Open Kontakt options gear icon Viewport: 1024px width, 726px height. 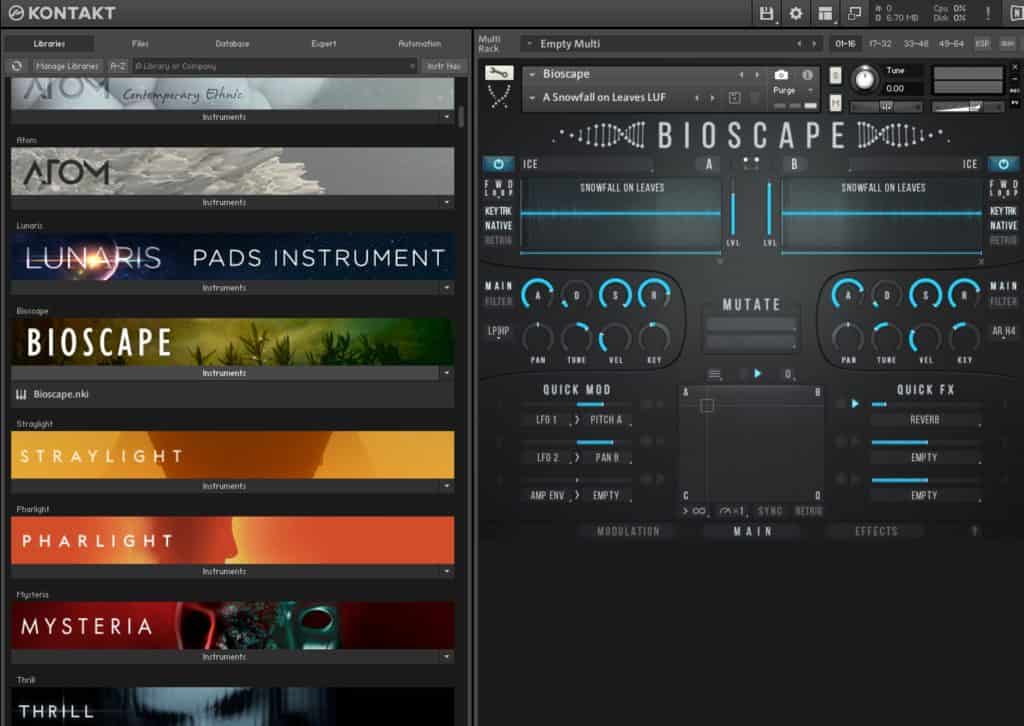pyautogui.click(x=795, y=13)
